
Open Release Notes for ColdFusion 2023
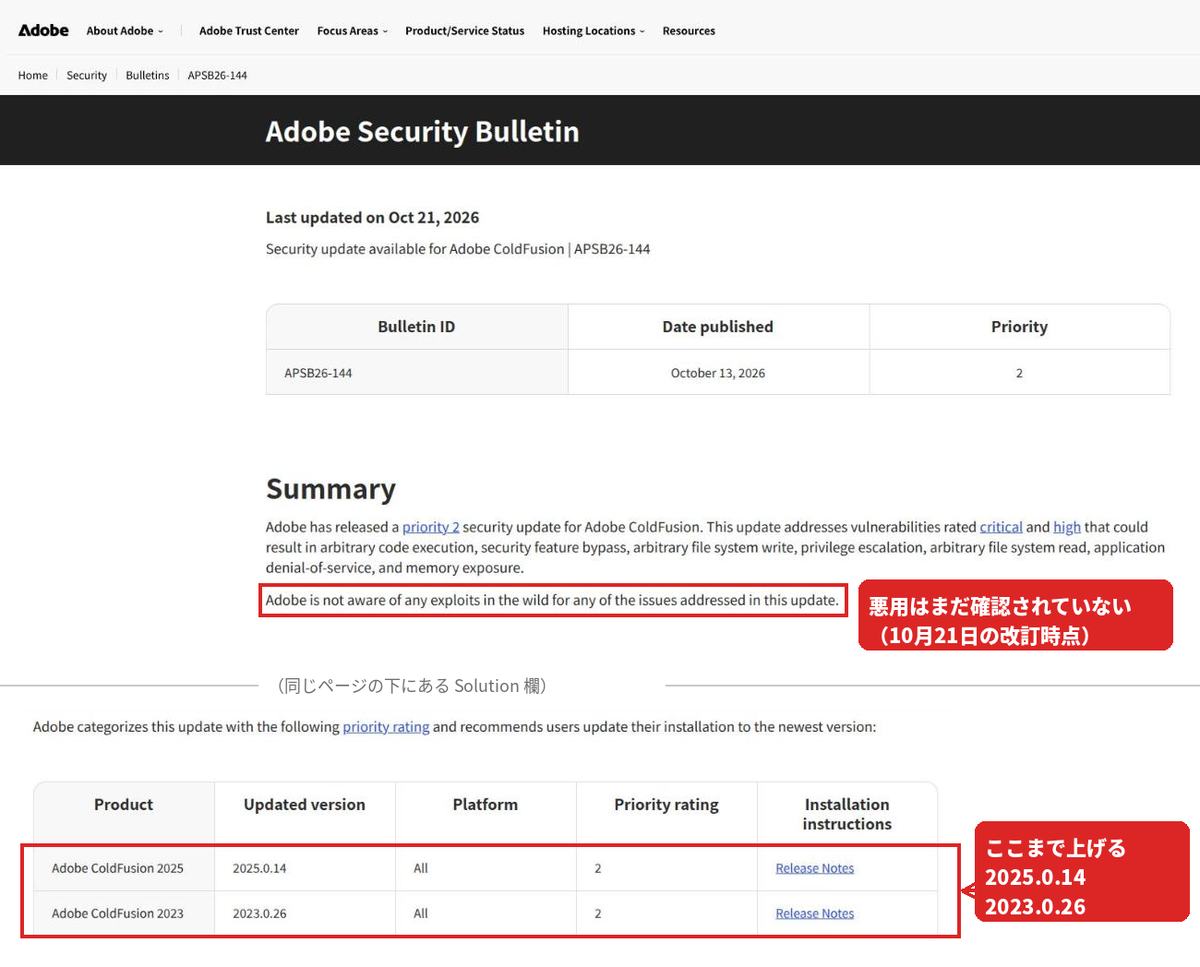pos(815,913)
